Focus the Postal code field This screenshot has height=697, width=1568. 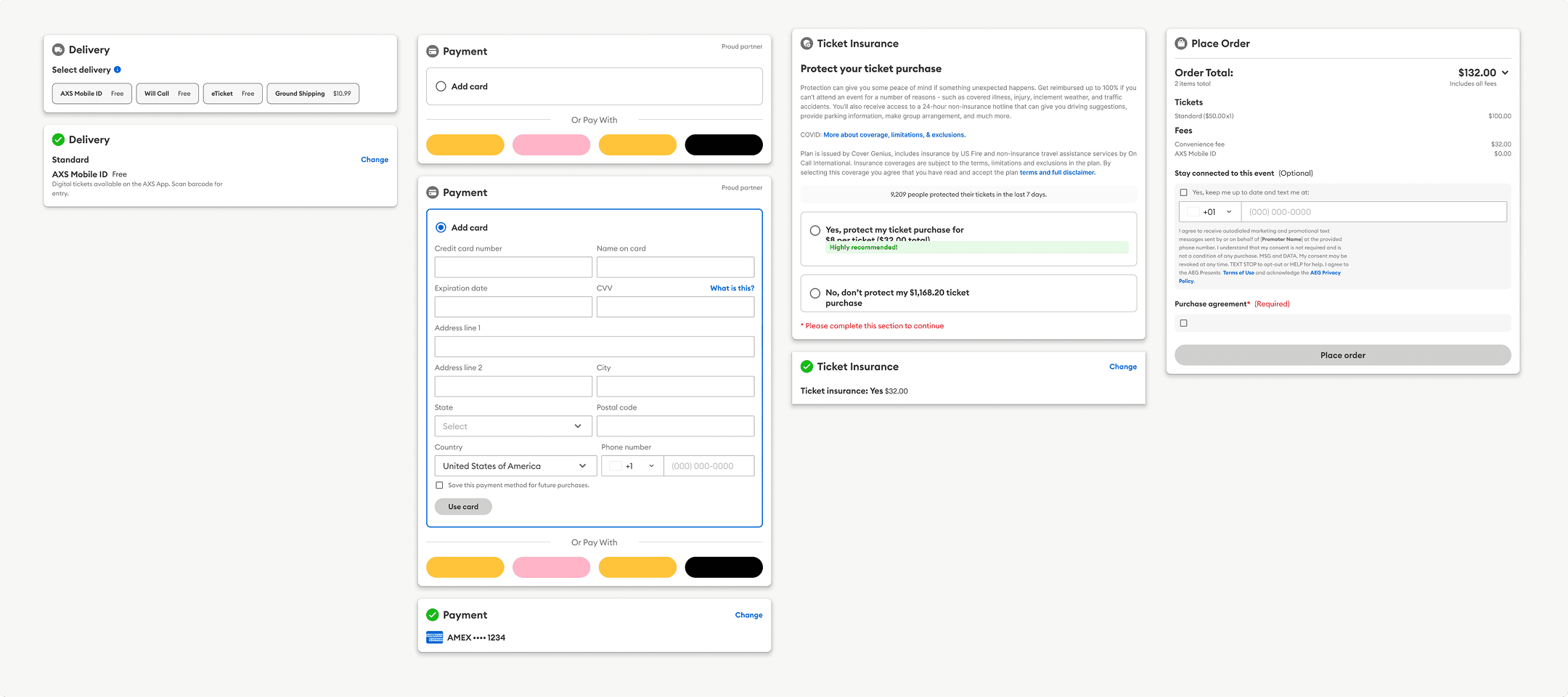(675, 426)
